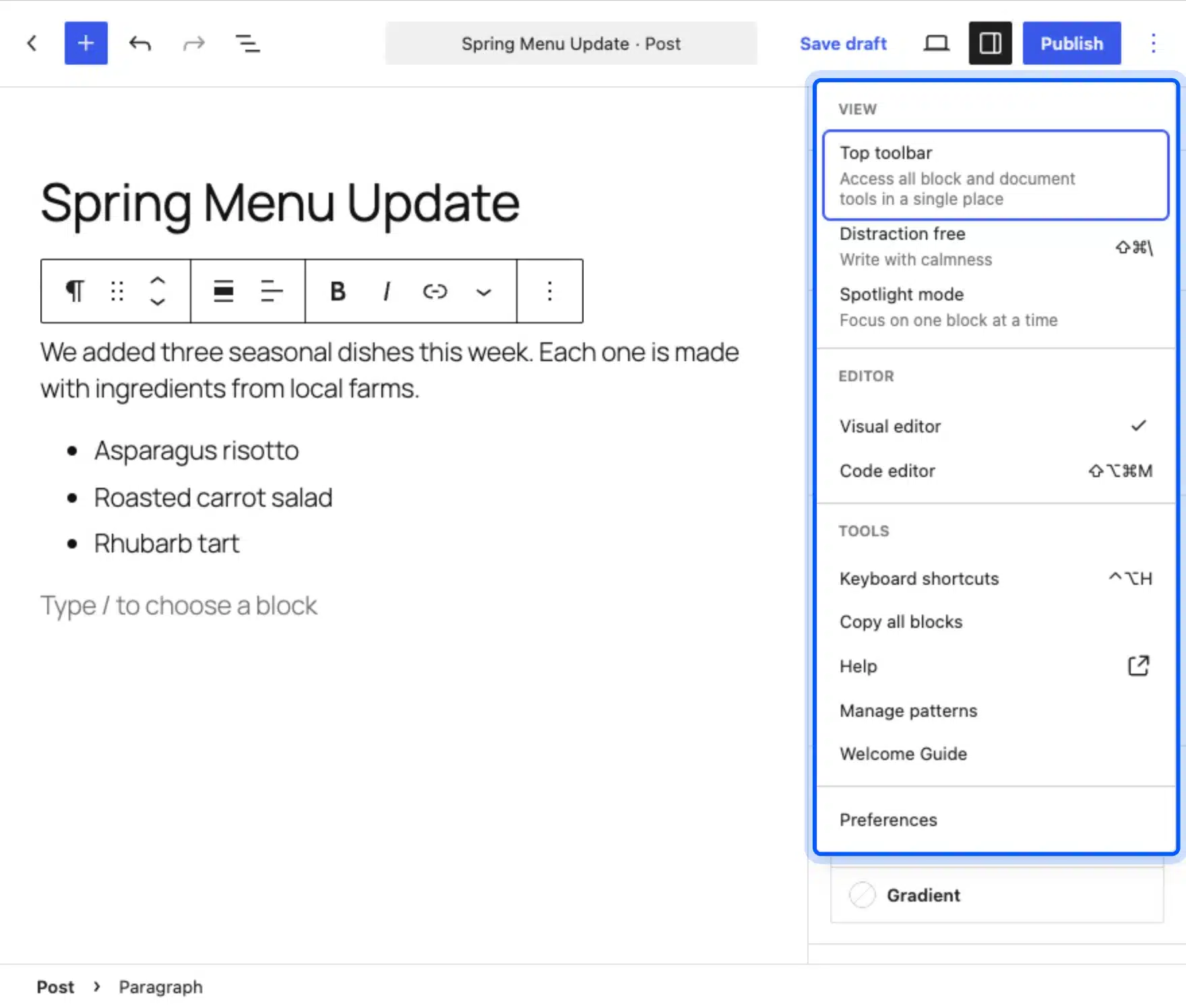Open Manage patterns
The height and width of the screenshot is (1008, 1186).
(x=995, y=710)
